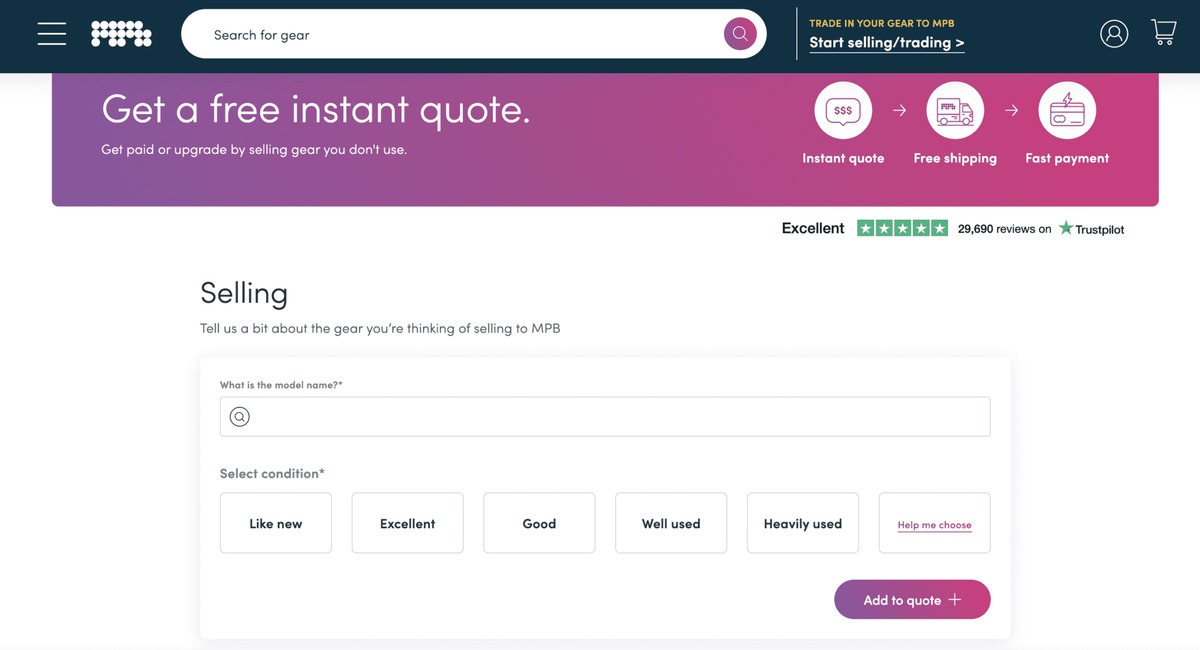Select the Like new condition
This screenshot has height=650, width=1200.
276,523
